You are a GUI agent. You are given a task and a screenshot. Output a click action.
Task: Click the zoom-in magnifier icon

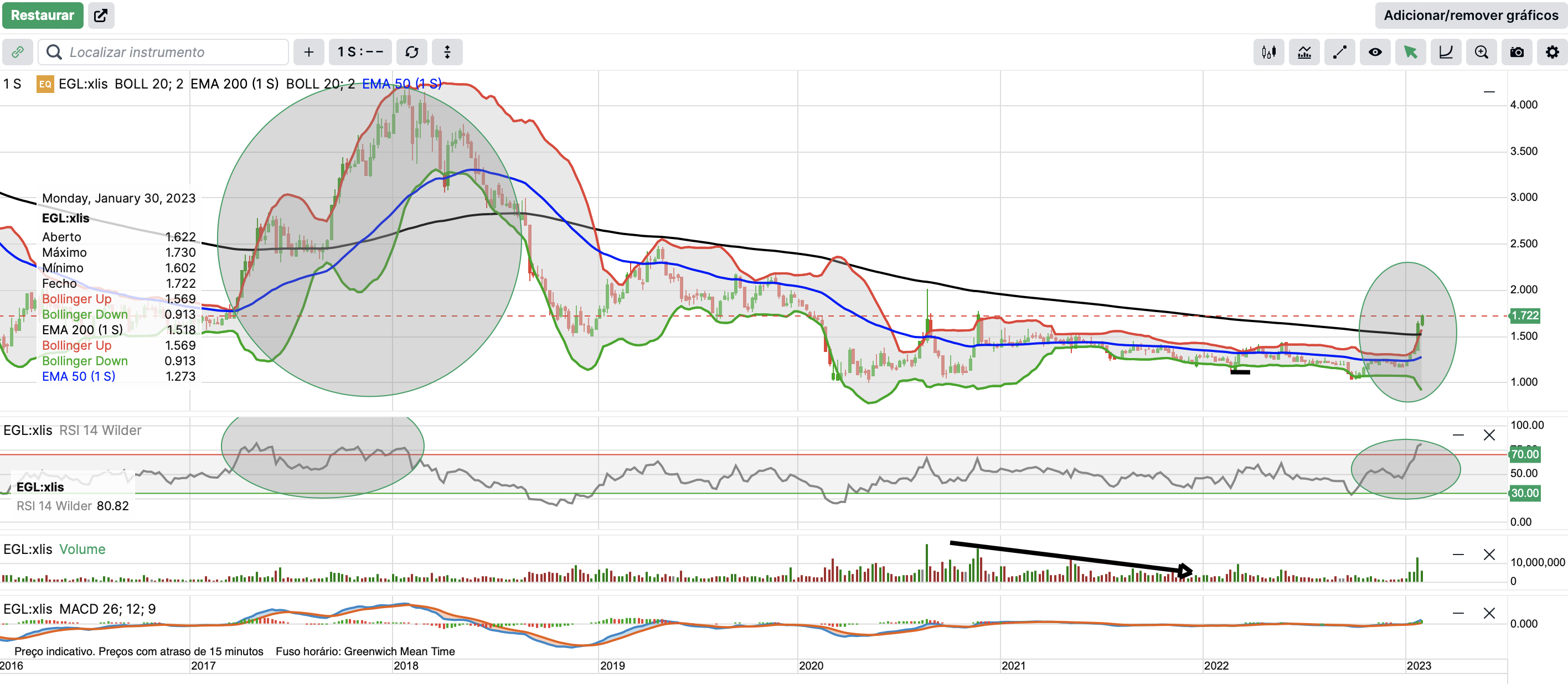pos(1481,53)
